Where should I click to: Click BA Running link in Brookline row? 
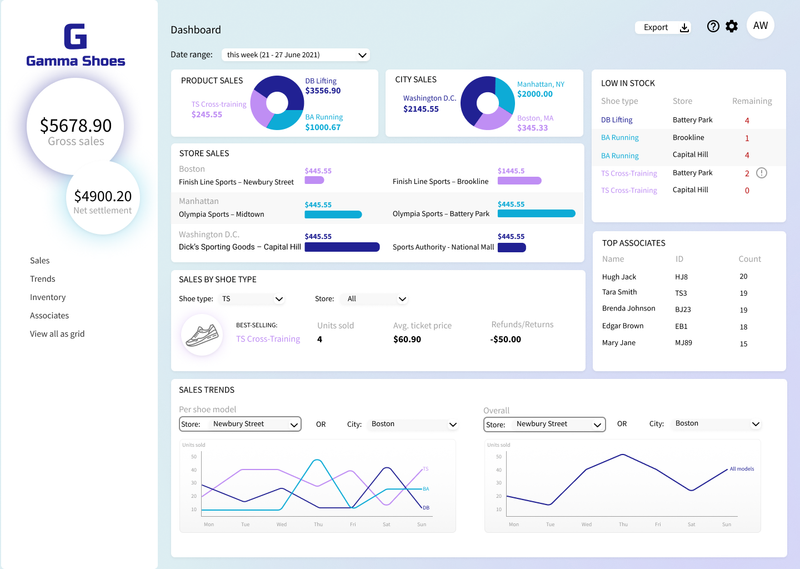click(619, 137)
